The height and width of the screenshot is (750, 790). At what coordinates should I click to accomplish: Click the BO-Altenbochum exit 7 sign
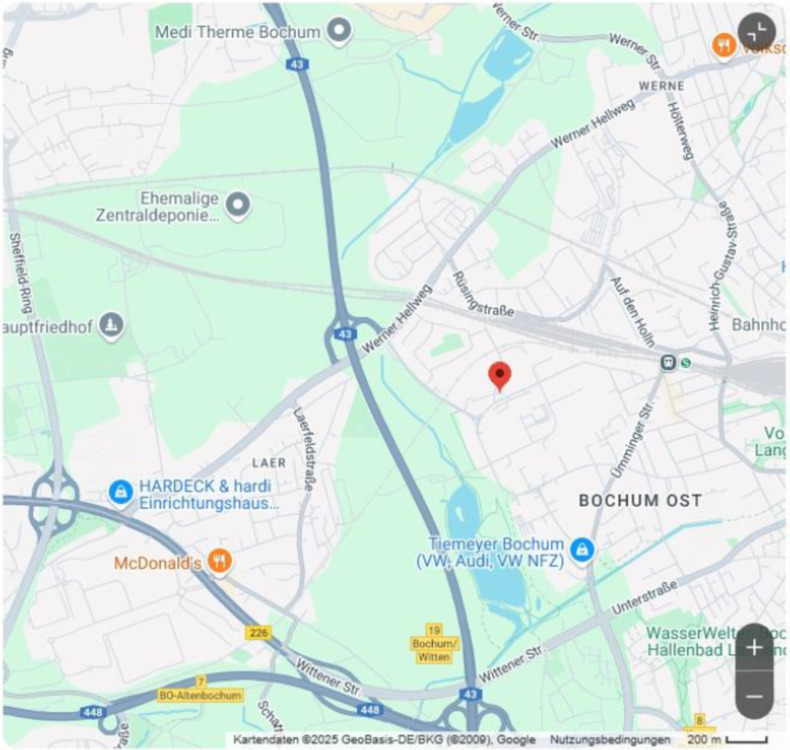(201, 691)
